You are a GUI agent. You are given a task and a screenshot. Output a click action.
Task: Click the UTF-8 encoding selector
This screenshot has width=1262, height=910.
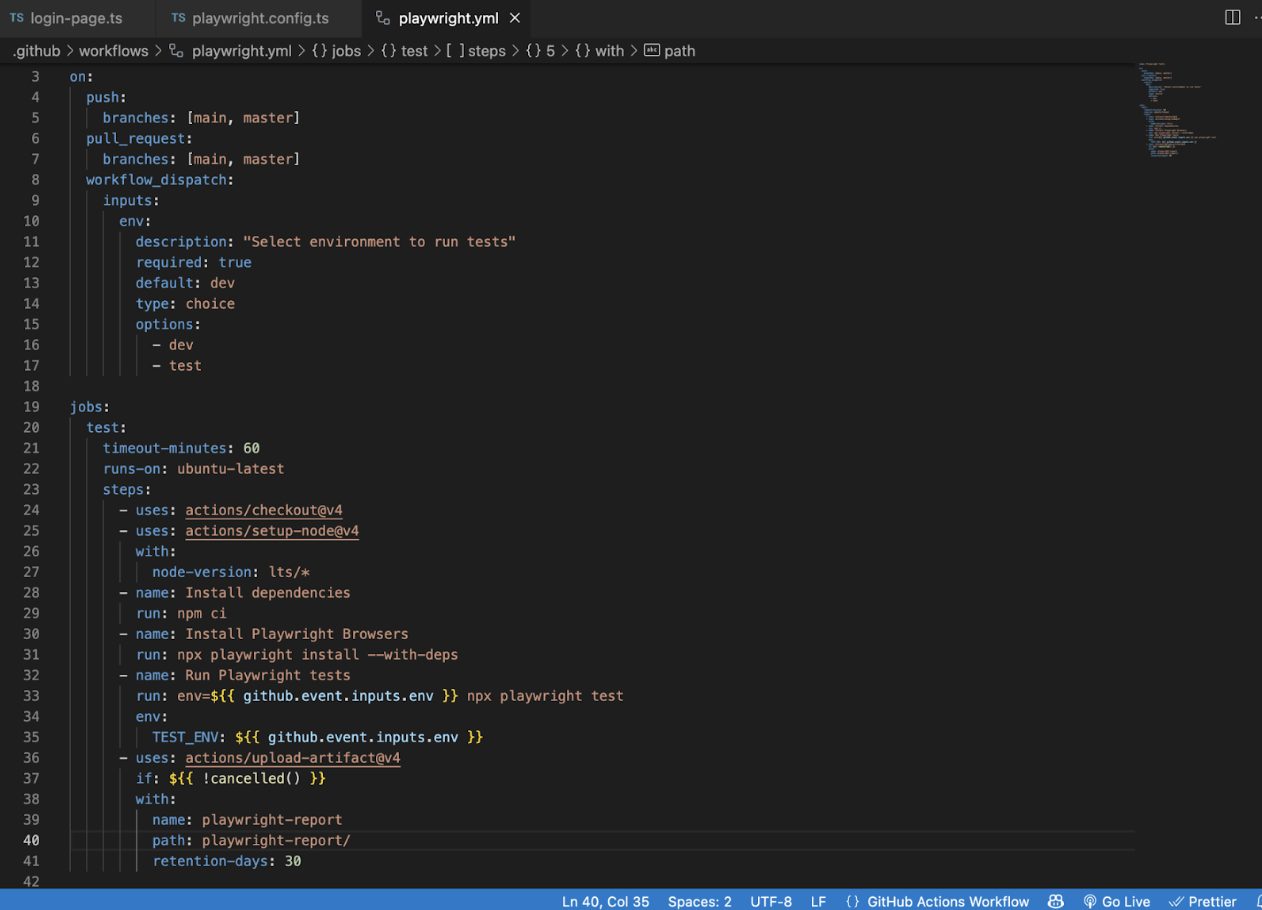point(770,901)
